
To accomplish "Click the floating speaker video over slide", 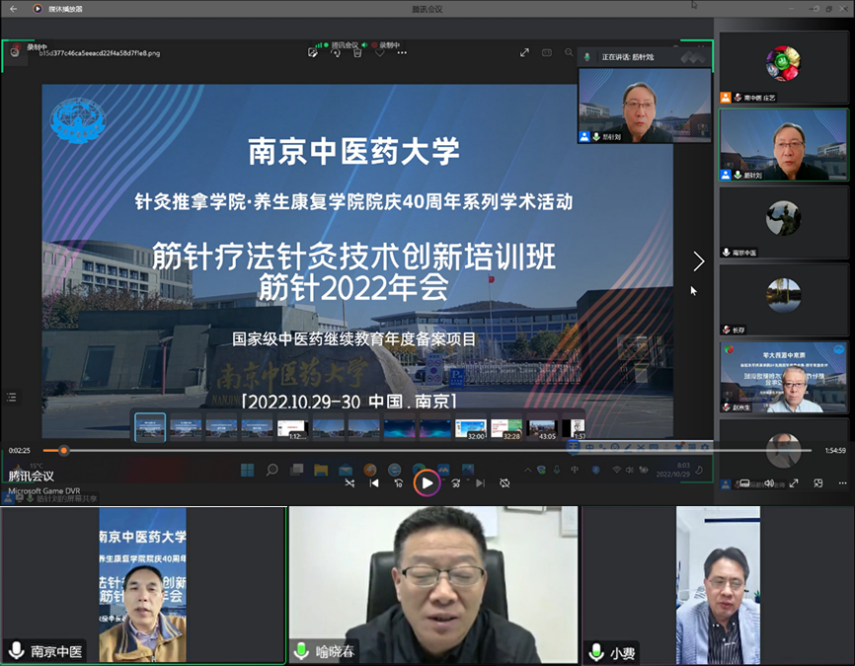I will [645, 105].
